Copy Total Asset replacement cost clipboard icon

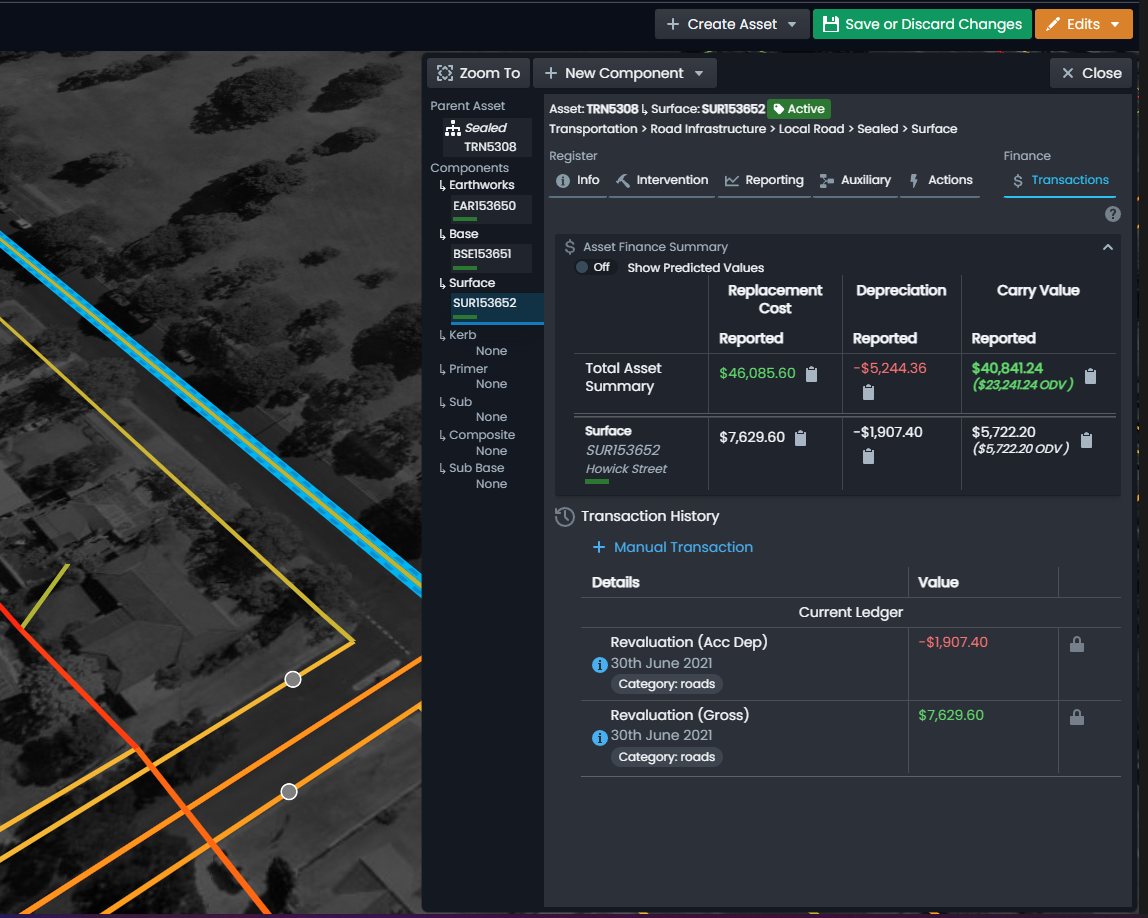coord(811,374)
